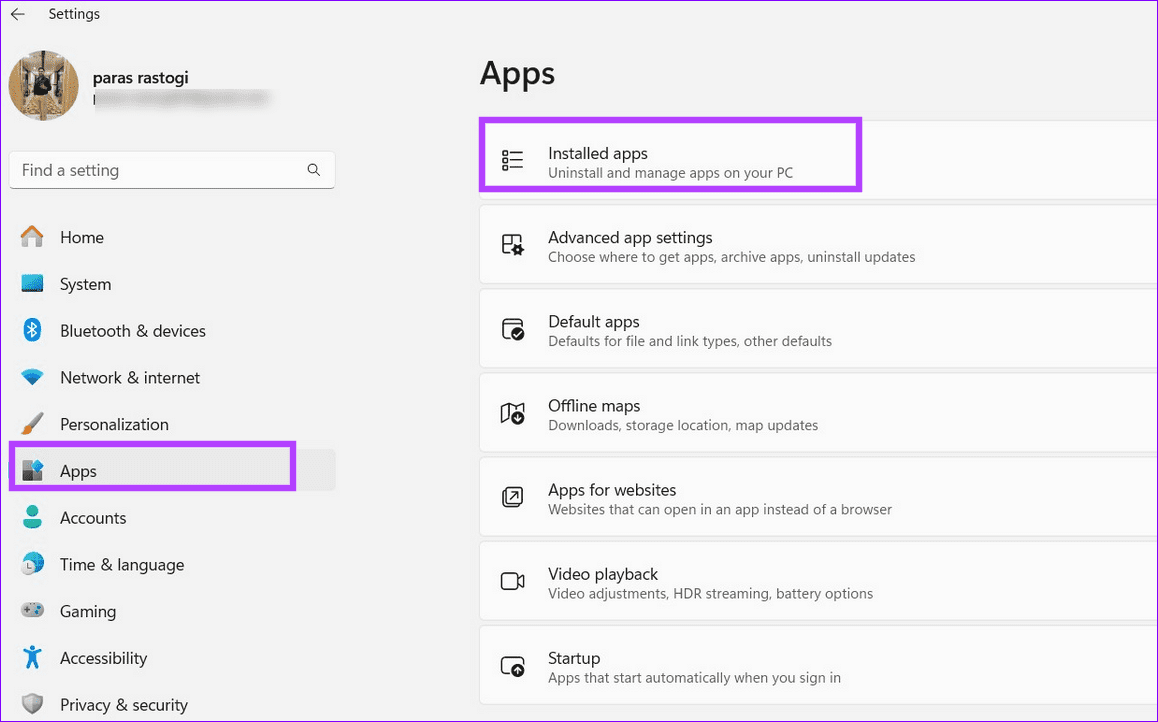Click the Video playback camera icon
The width and height of the screenshot is (1158, 722).
[512, 580]
